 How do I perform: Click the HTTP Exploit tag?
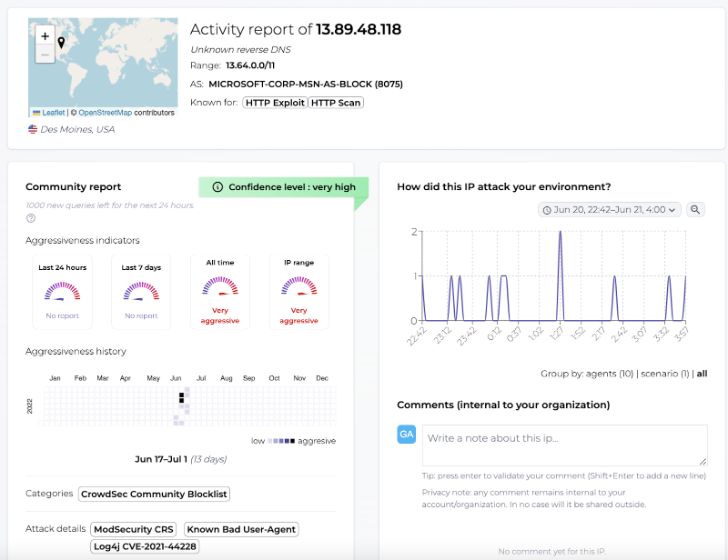click(273, 102)
